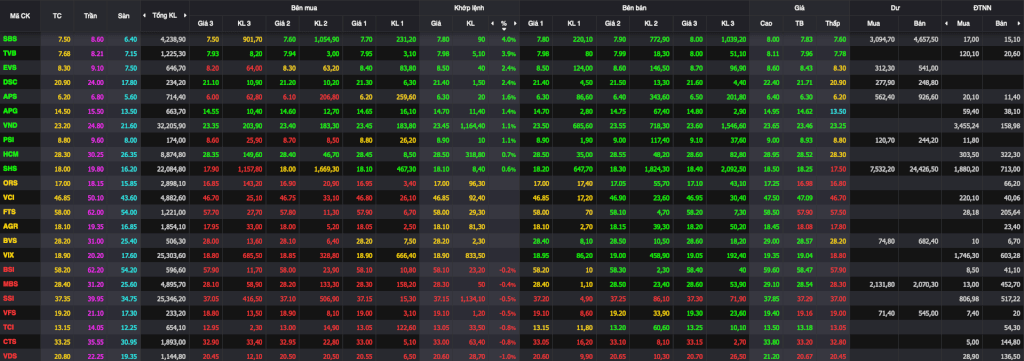Image resolution: width=1024 pixels, height=361 pixels.
Task: Click the left arrow beside the % column
Action: click(492, 24)
